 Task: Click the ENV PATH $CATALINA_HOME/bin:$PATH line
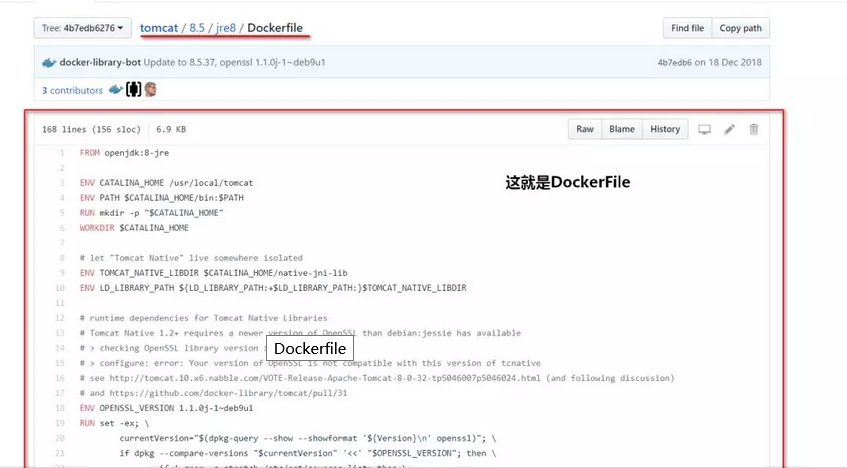point(162,198)
